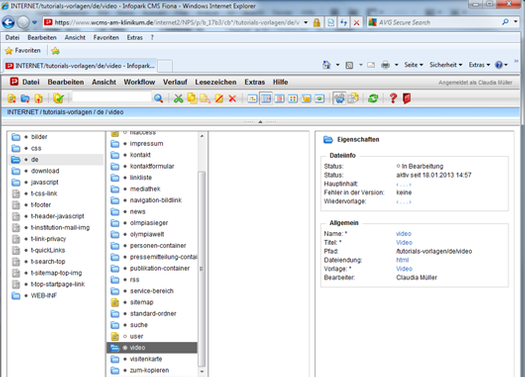Open the Extras dropdown in IE command bar
Screen dimensions: 525x377
pyautogui.click(x=479, y=65)
